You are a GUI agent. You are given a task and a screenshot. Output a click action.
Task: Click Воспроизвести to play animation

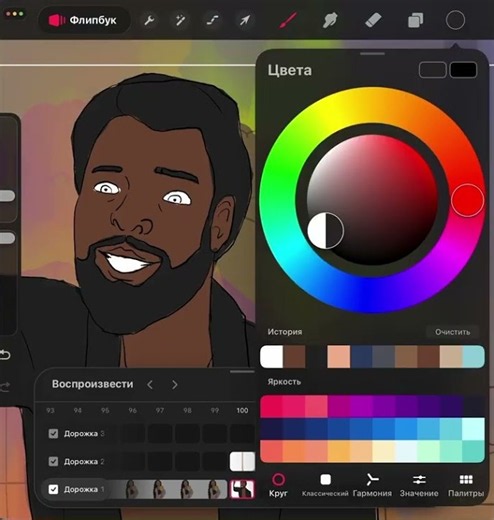(92, 384)
